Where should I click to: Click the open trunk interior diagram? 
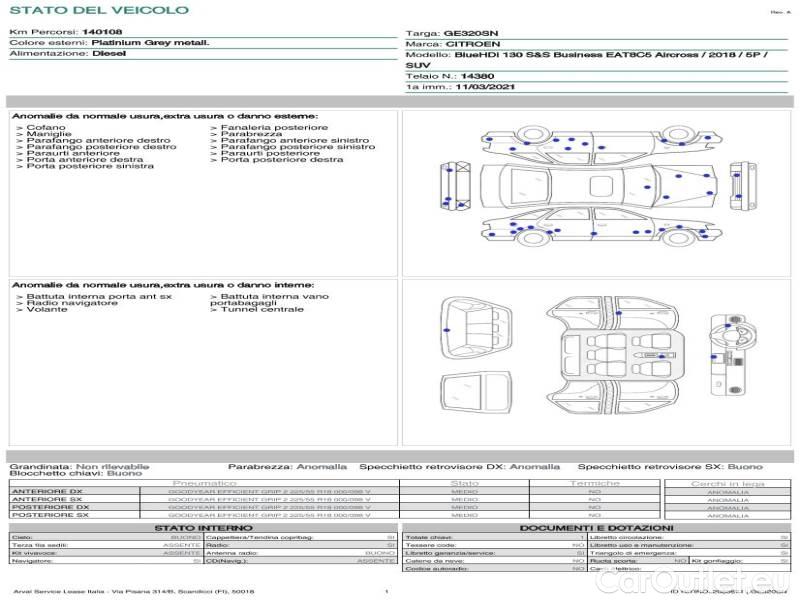(474, 328)
